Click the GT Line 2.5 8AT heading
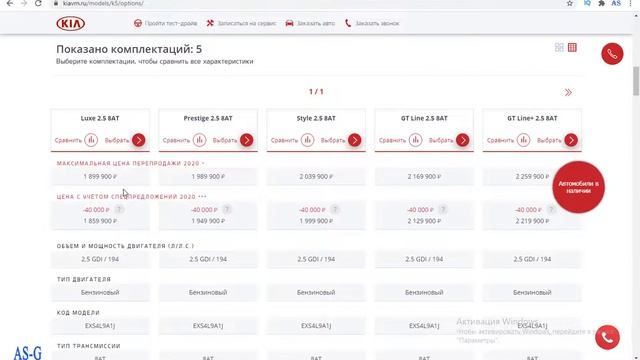 [x=424, y=118]
